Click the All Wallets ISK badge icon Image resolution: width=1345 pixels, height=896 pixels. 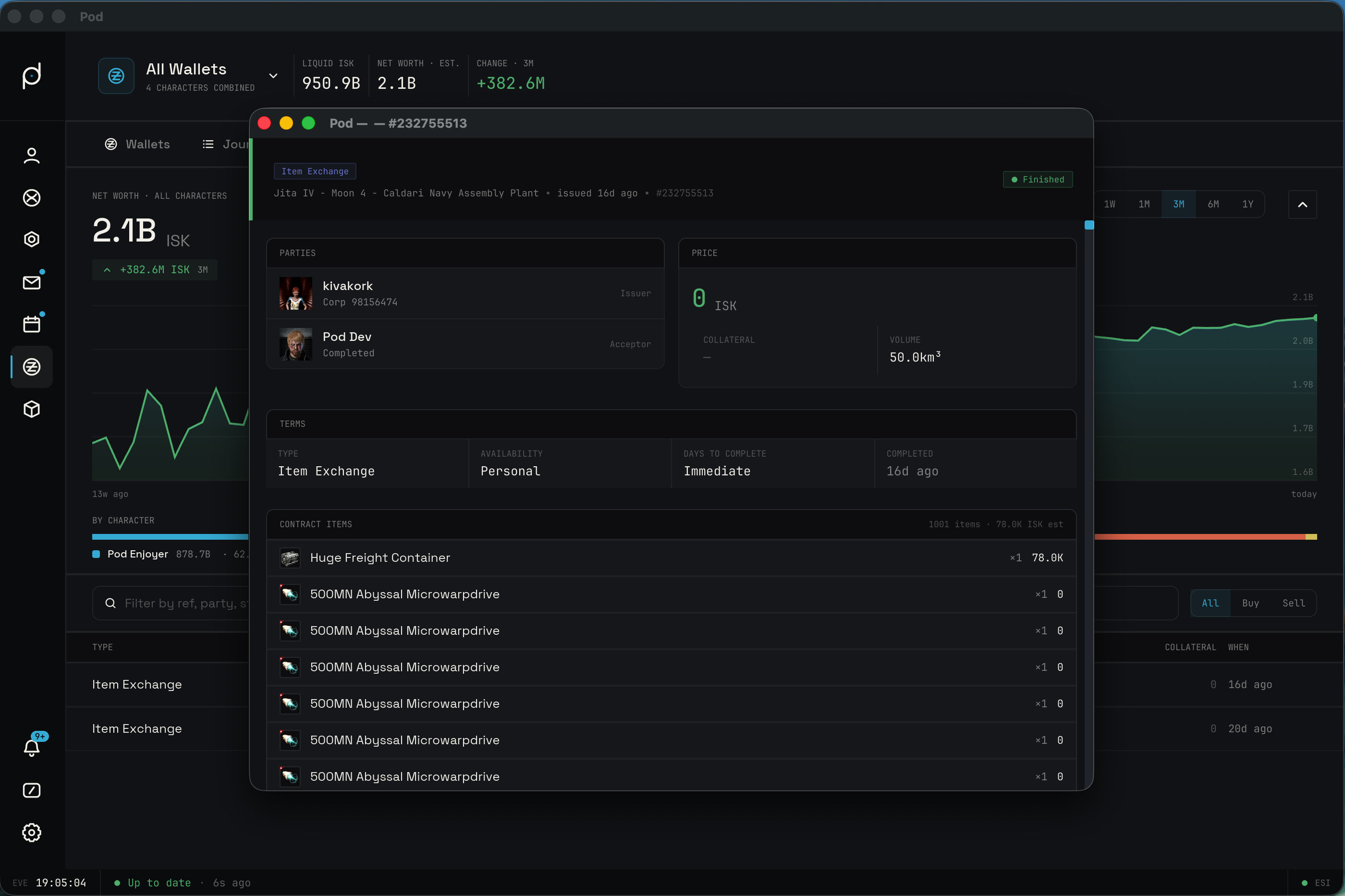tap(116, 75)
